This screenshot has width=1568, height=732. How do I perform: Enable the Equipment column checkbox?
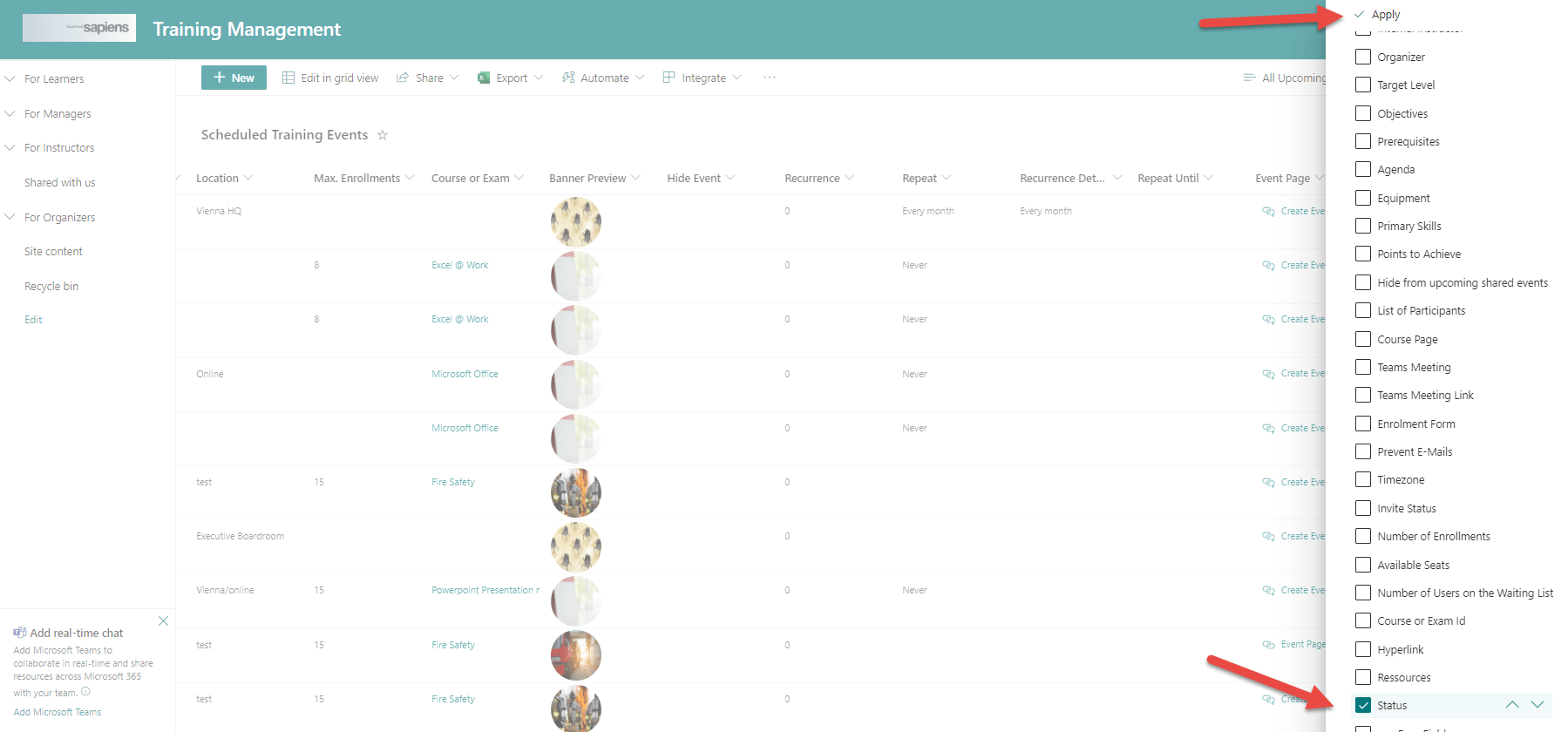(x=1363, y=198)
